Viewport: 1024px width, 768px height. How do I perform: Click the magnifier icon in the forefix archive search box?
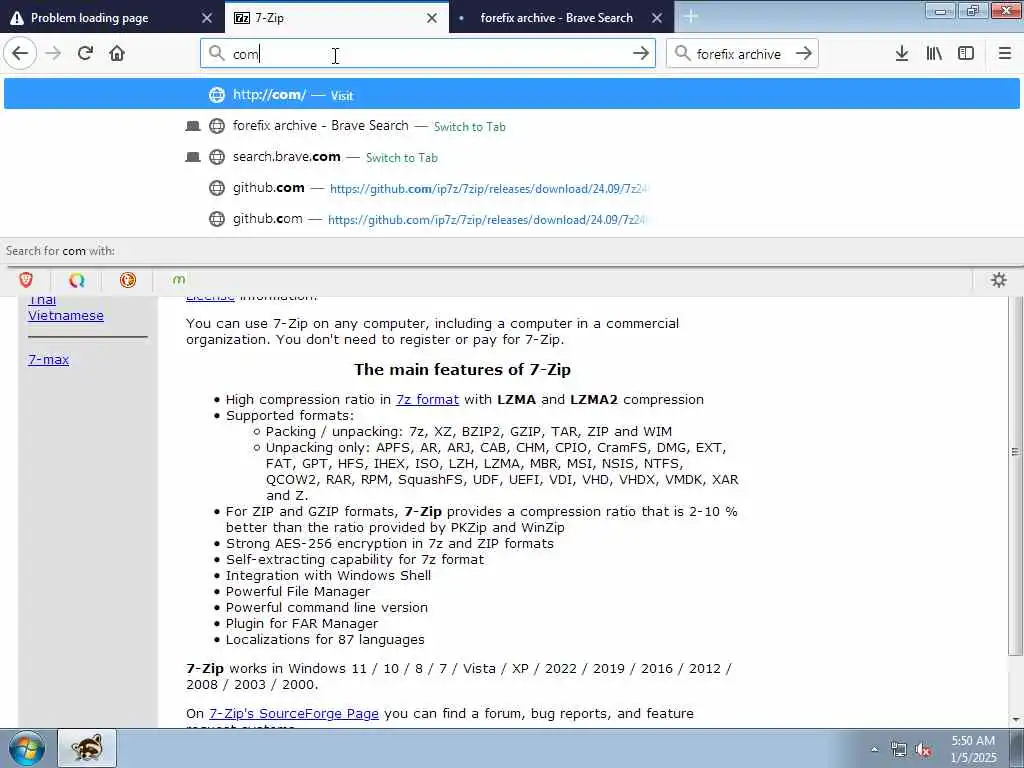682,53
